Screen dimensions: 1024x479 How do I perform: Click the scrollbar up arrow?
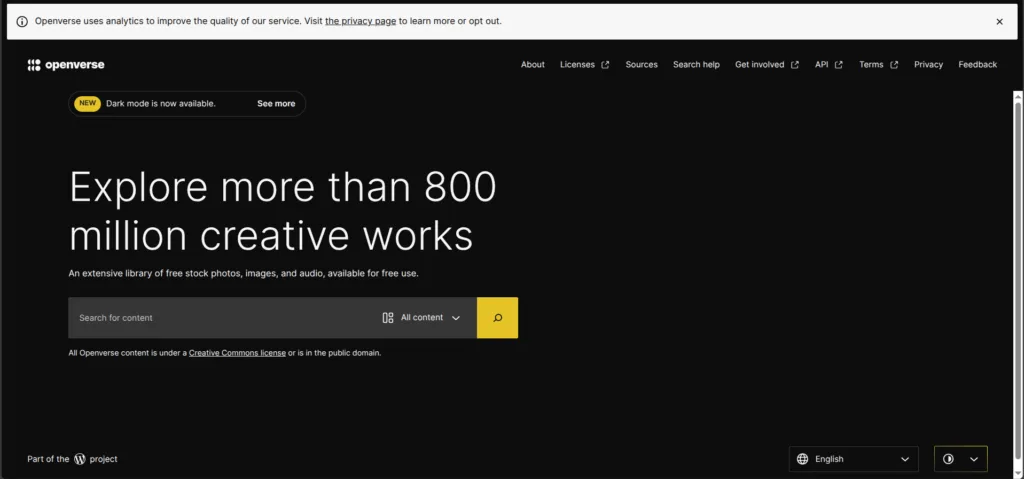(x=1018, y=95)
